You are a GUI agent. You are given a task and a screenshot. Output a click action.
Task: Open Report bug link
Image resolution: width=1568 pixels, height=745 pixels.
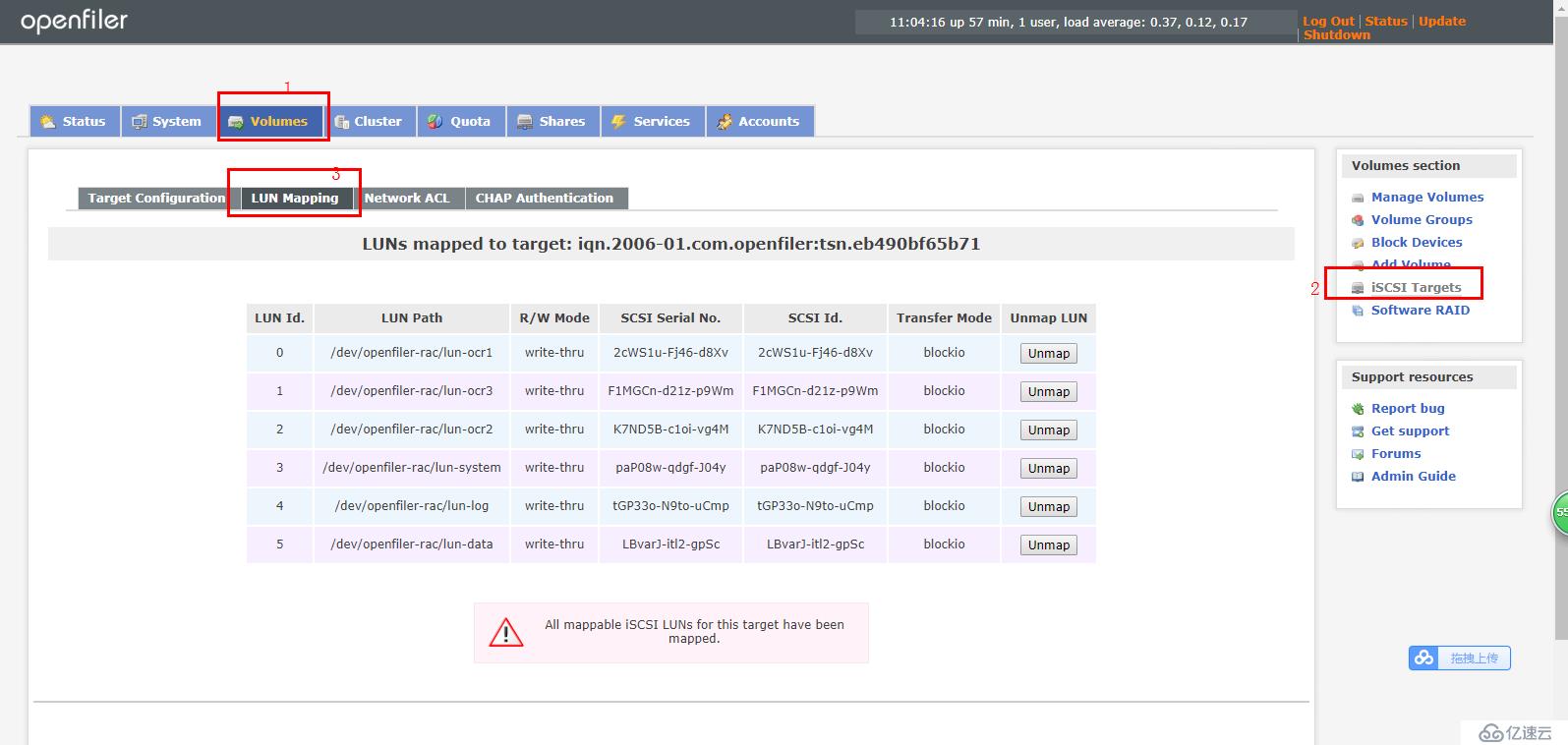click(x=1408, y=409)
